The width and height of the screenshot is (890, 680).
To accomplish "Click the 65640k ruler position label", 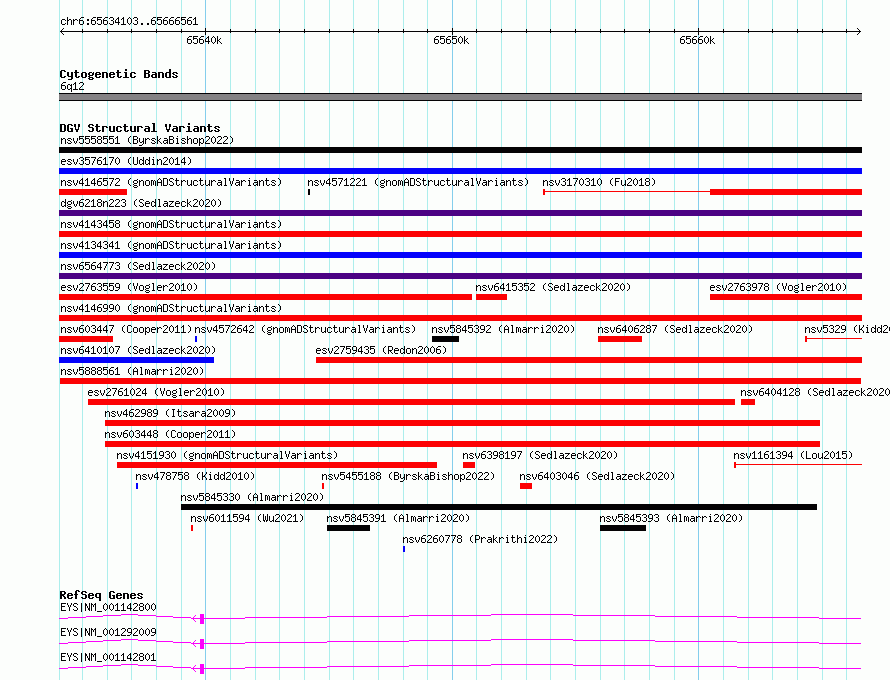I will click(204, 40).
